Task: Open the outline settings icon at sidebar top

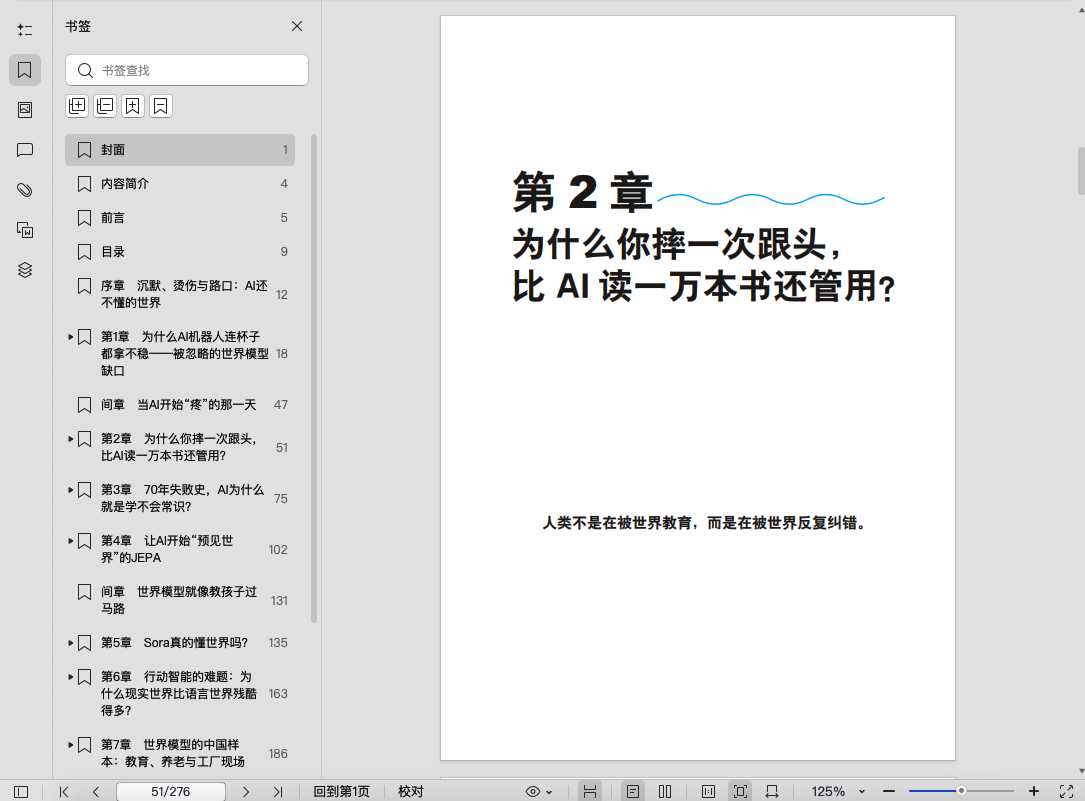Action: pyautogui.click(x=25, y=30)
